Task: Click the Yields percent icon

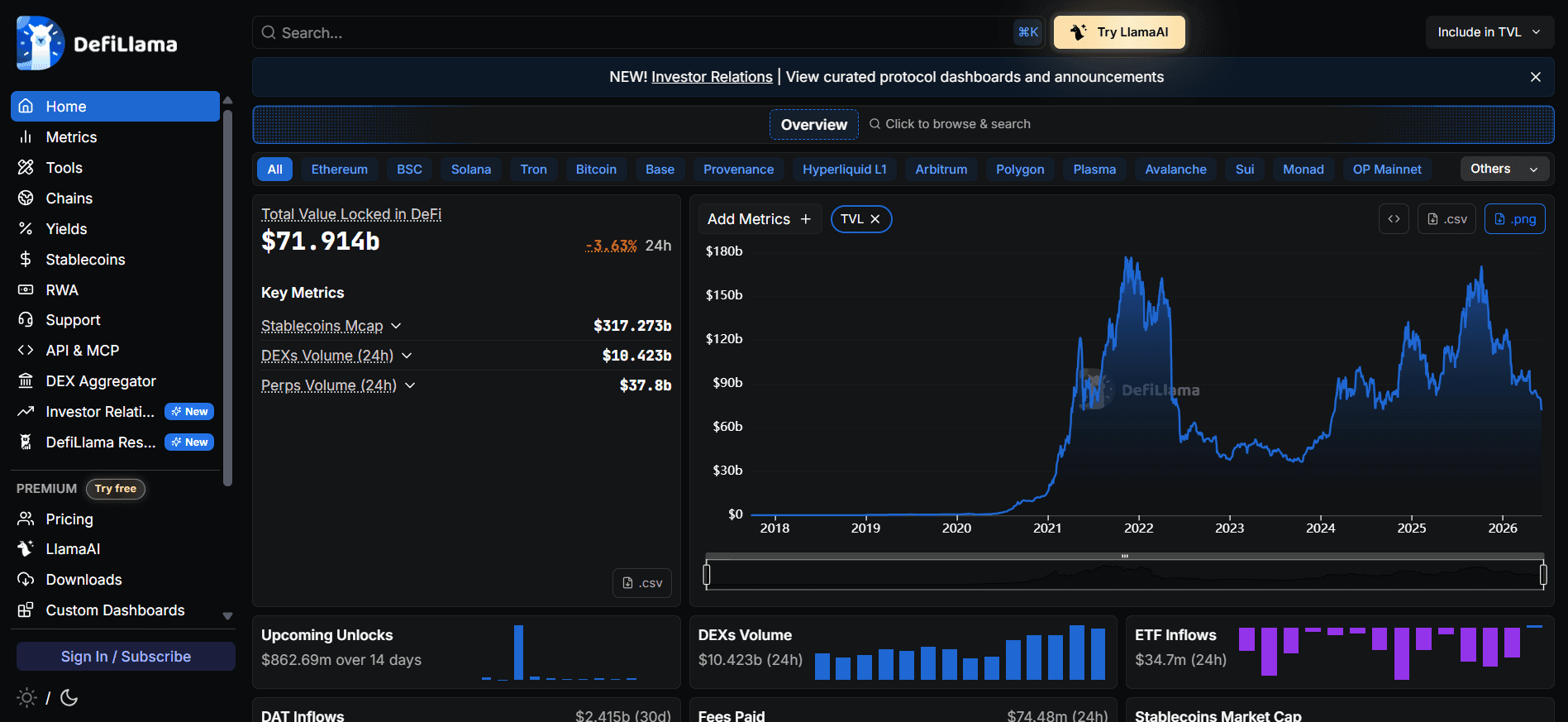Action: click(26, 228)
